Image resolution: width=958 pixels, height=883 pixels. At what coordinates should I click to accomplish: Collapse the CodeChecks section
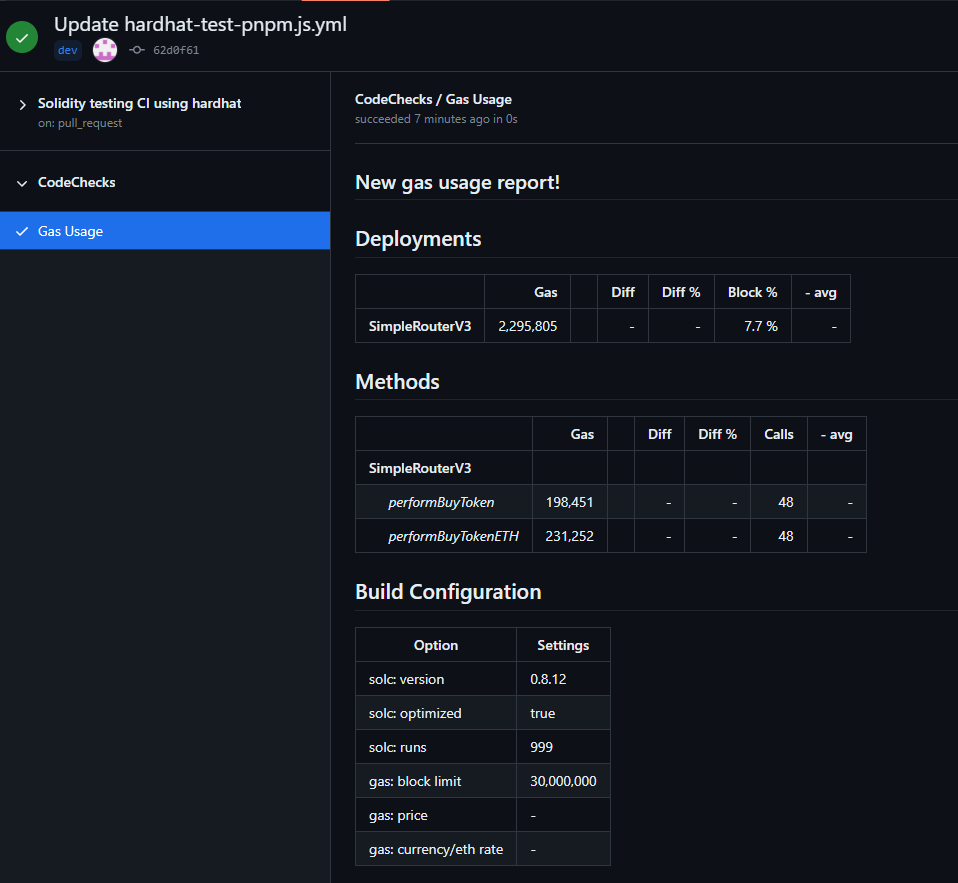click(x=22, y=182)
